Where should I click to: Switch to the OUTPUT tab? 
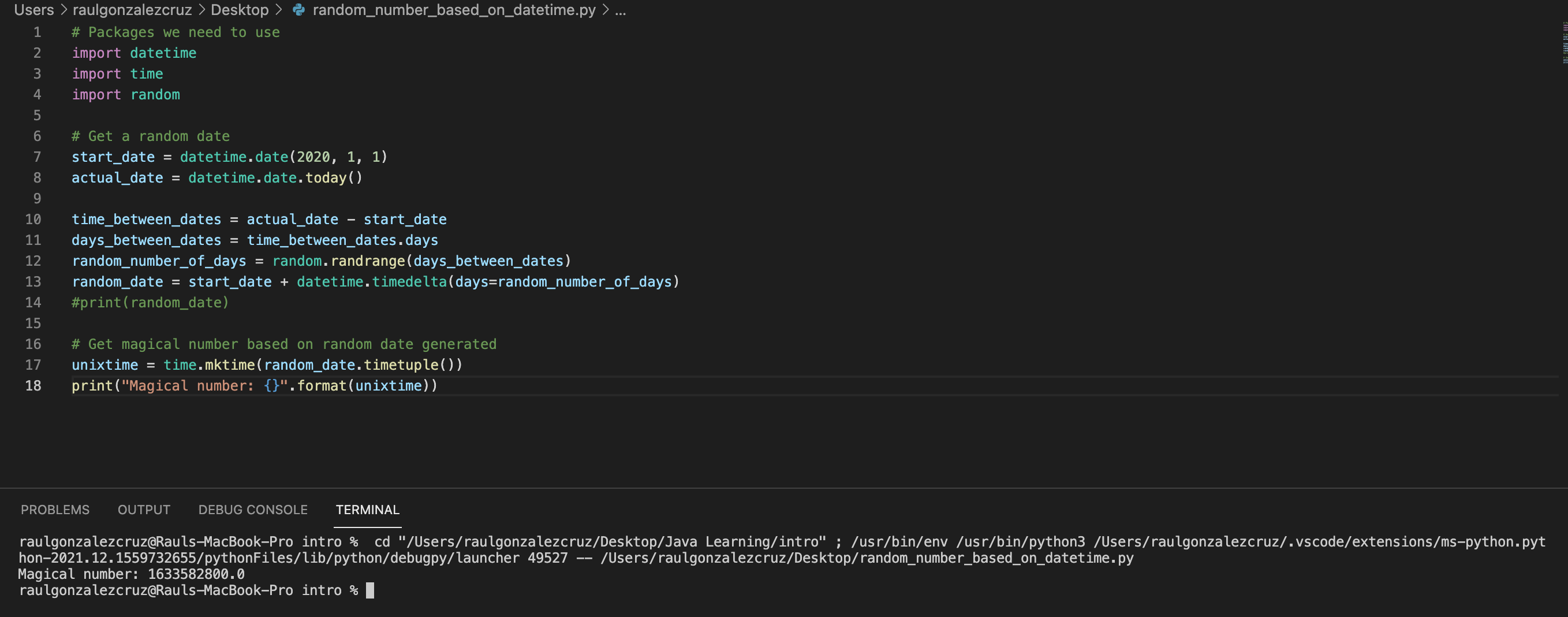[144, 510]
